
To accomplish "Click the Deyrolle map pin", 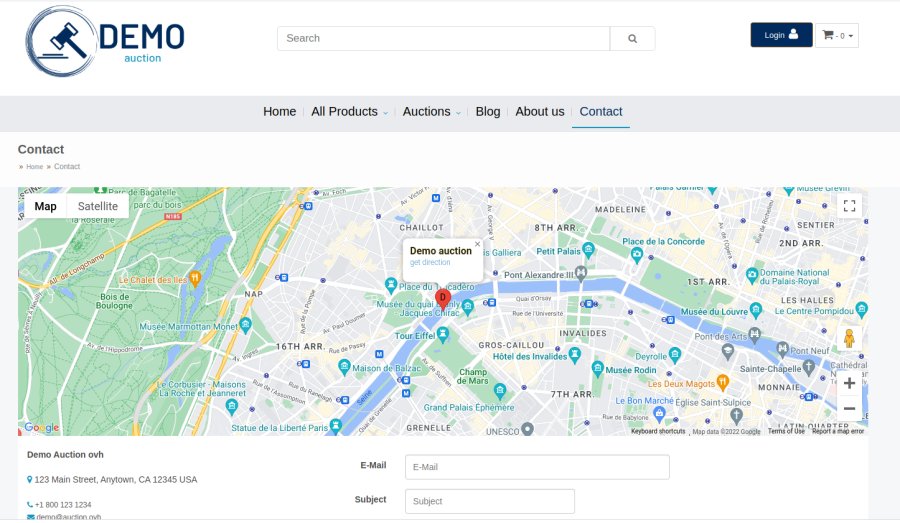I will click(x=675, y=355).
